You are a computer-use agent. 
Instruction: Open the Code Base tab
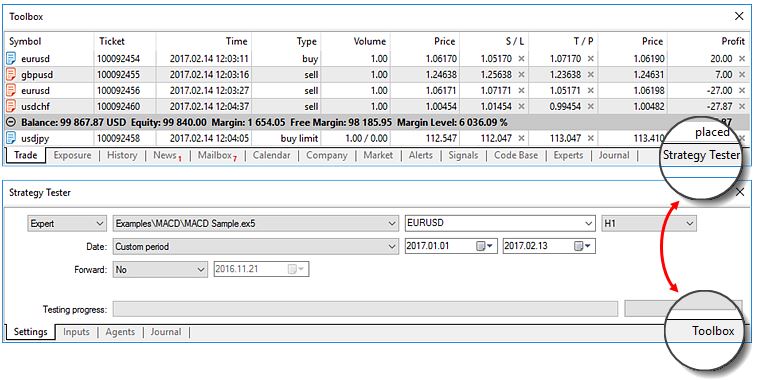coord(516,155)
